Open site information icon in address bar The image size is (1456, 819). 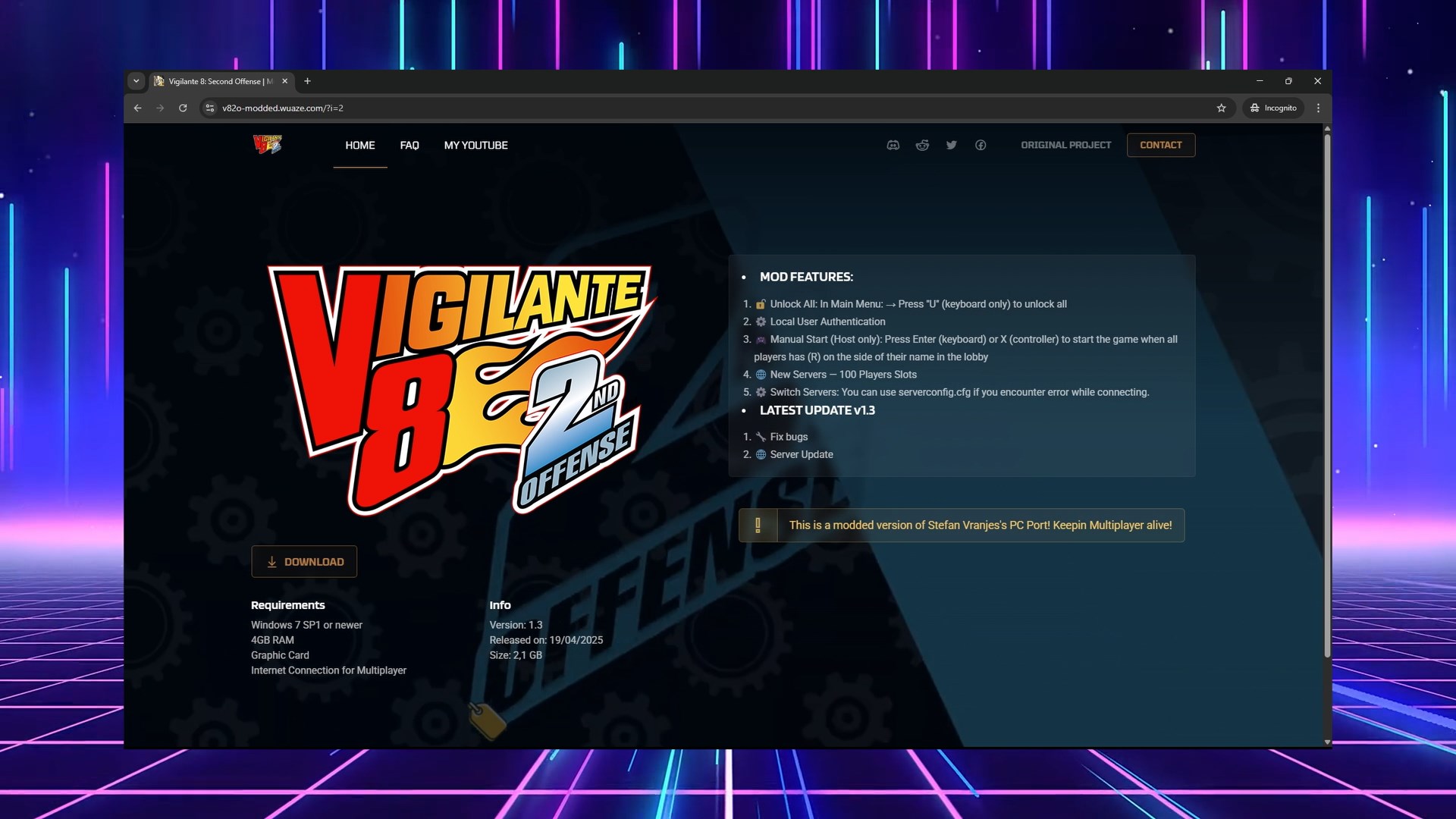point(210,108)
